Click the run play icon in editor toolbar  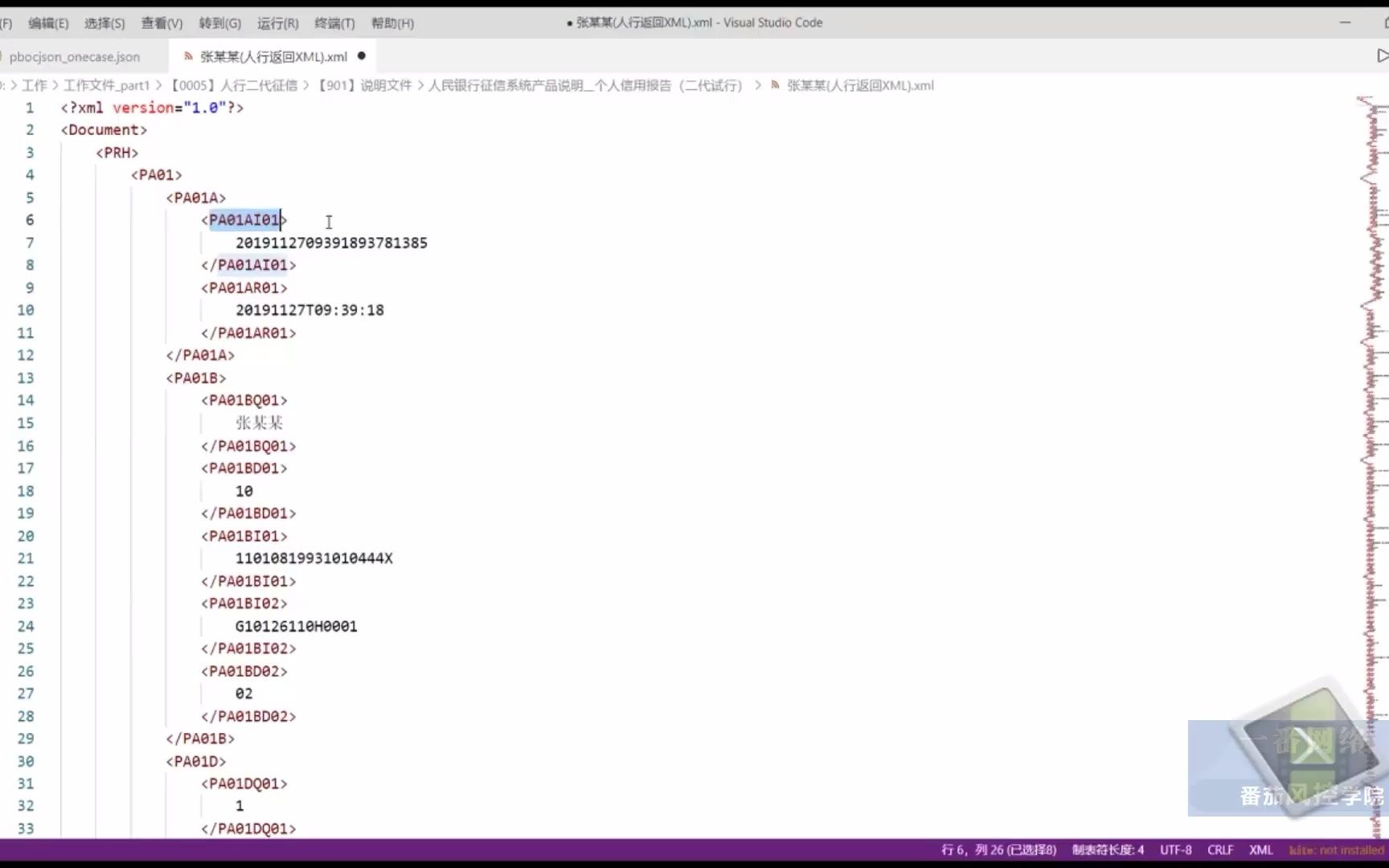tap(1383, 55)
